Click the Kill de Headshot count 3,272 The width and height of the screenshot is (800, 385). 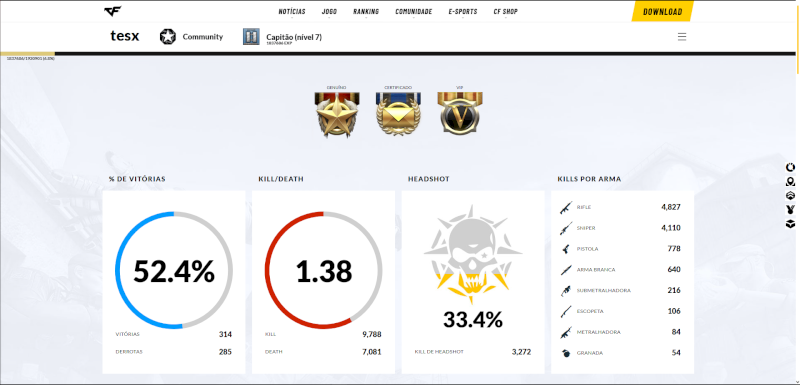click(x=521, y=352)
